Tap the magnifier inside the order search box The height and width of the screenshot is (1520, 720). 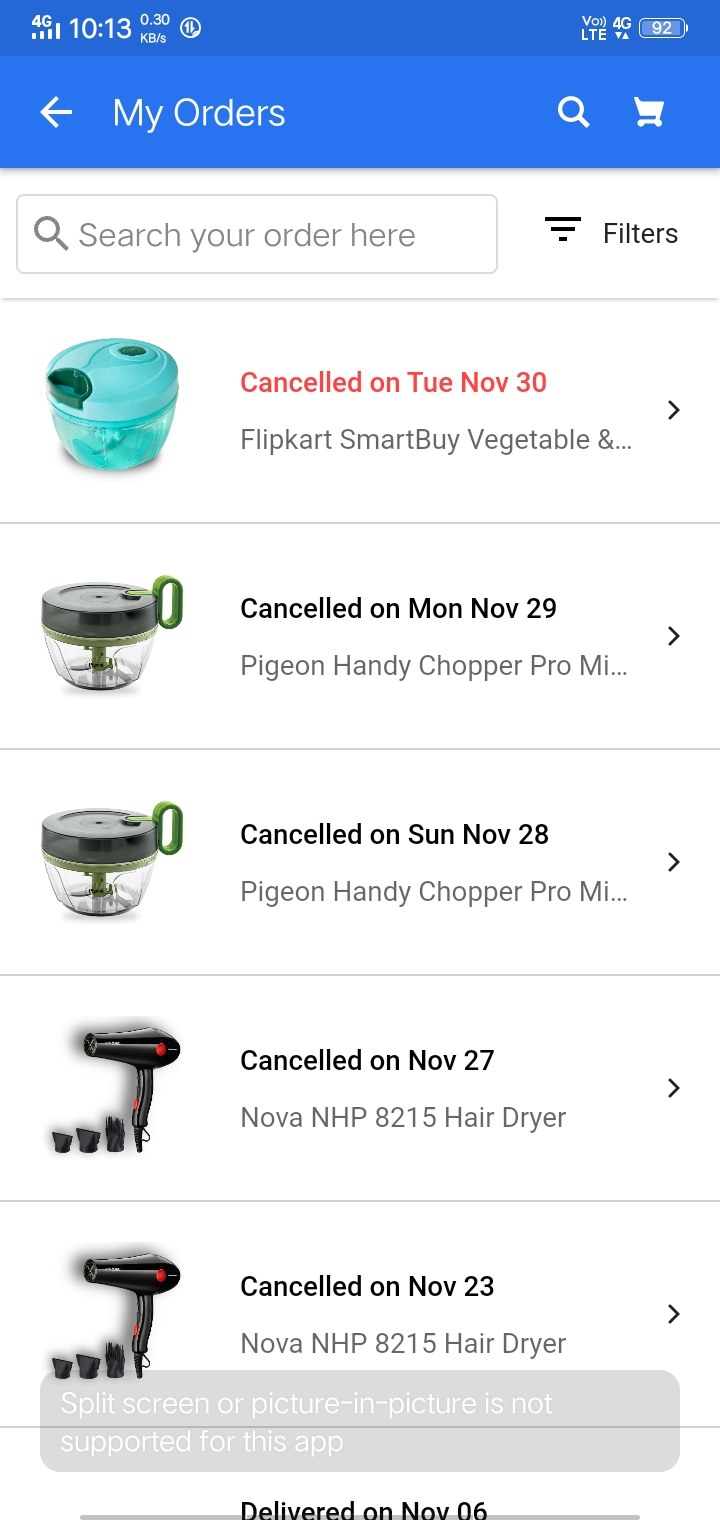(51, 234)
